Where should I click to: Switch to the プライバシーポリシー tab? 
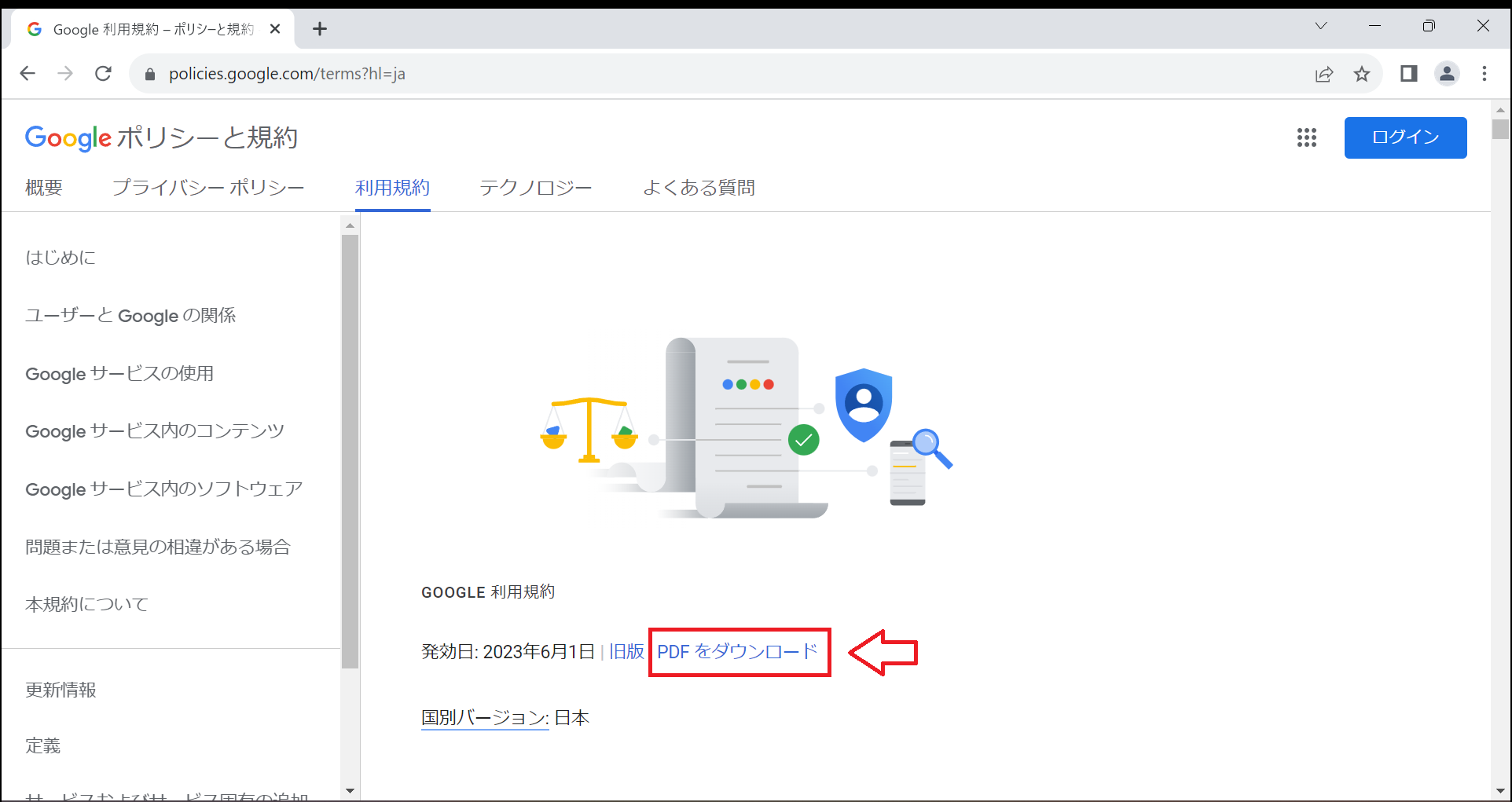[x=207, y=188]
